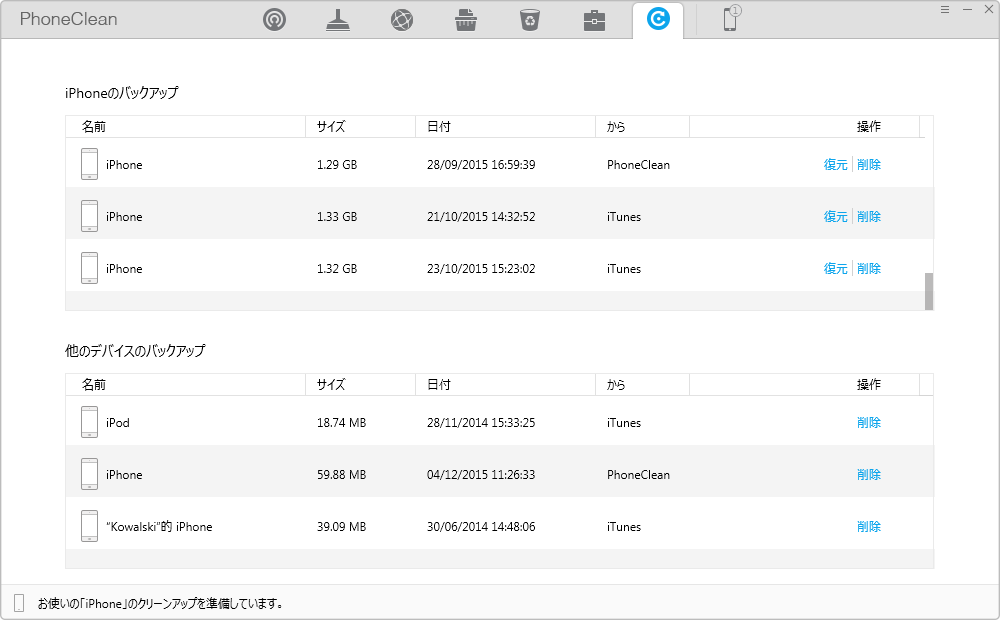This screenshot has height=620, width=1000.
Task: Click the iPod backup device icon
Action: 89,422
